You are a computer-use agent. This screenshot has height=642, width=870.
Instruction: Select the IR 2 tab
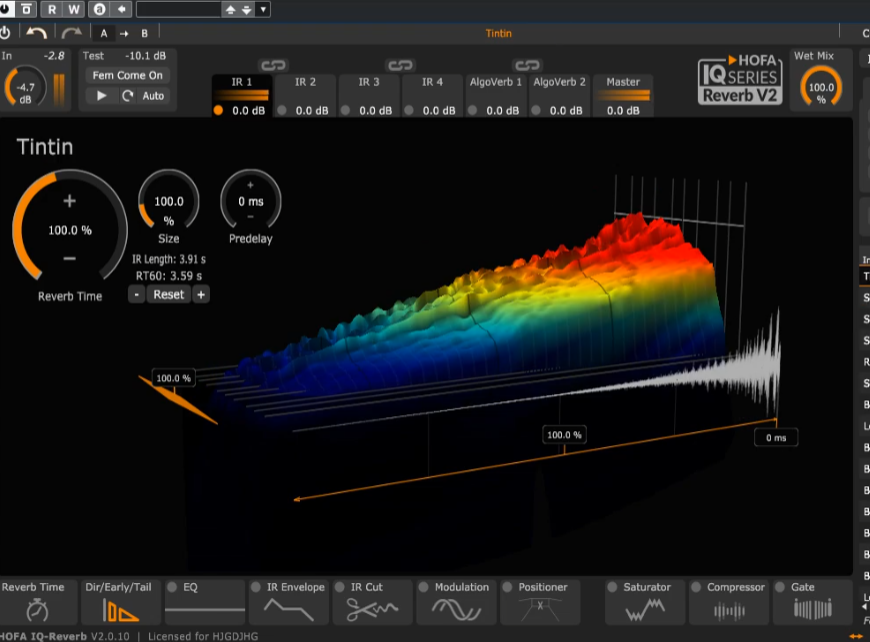point(305,82)
